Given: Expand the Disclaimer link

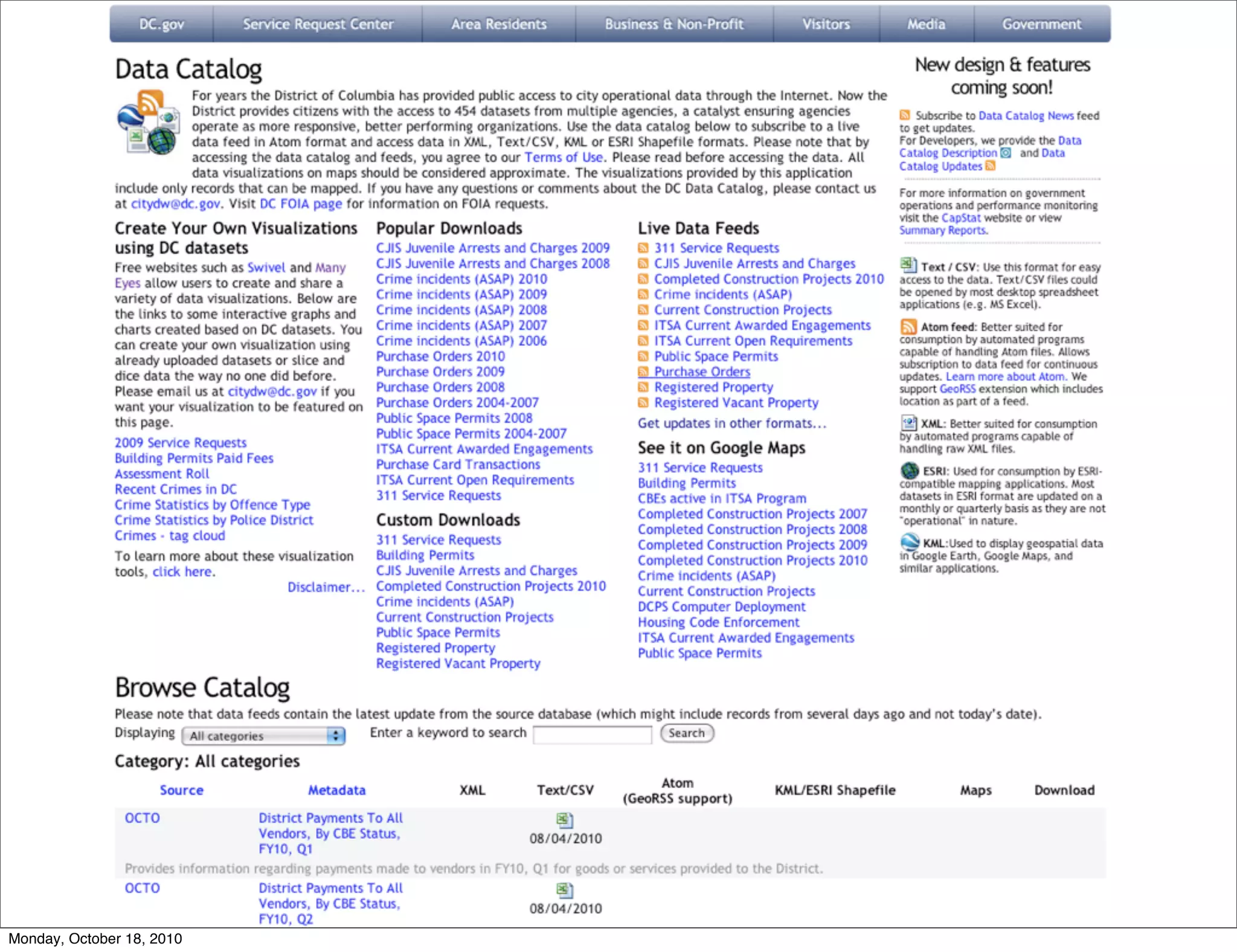Looking at the screenshot, I should (x=326, y=587).
